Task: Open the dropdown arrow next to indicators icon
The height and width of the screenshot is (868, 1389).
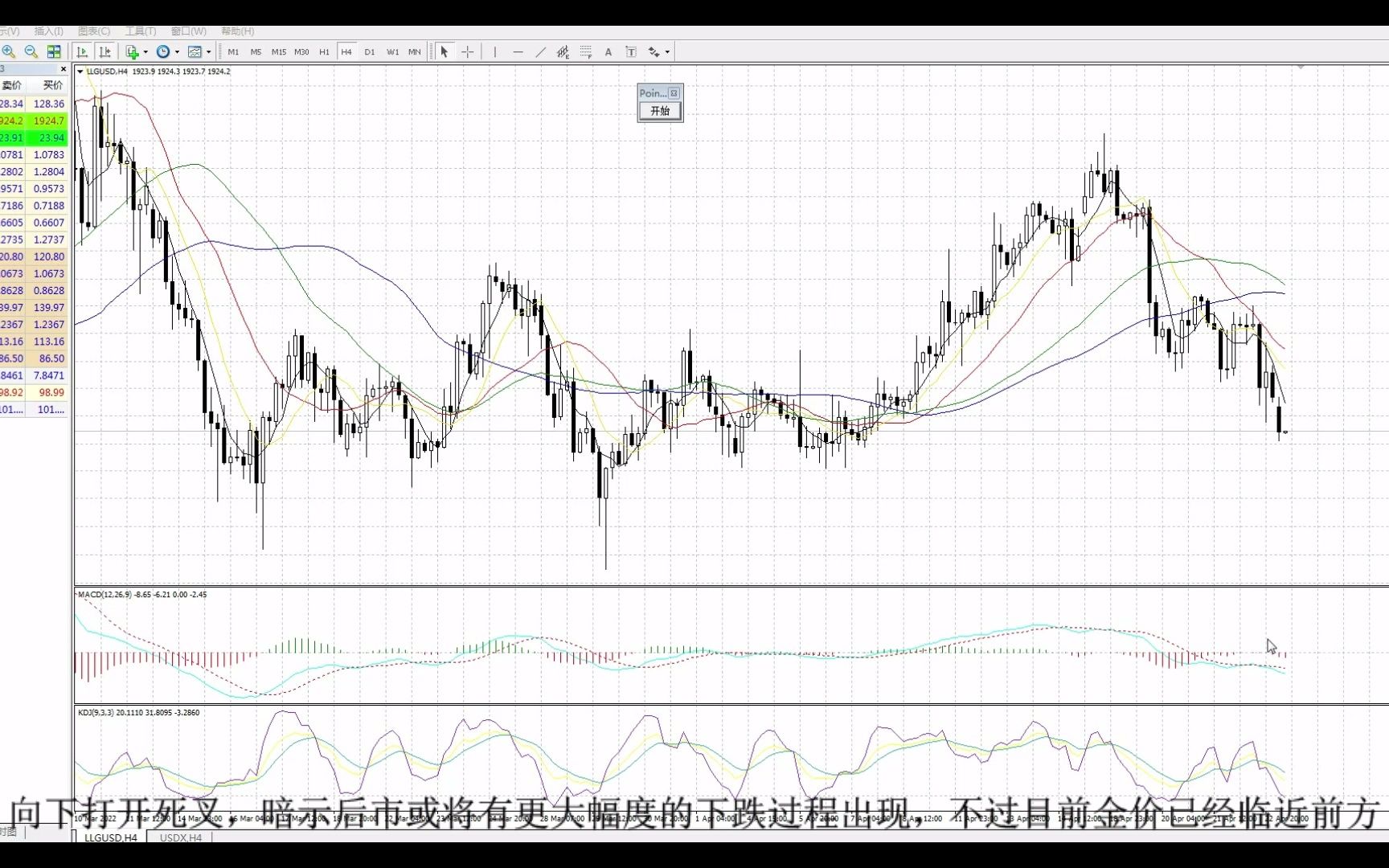Action: 145,52
